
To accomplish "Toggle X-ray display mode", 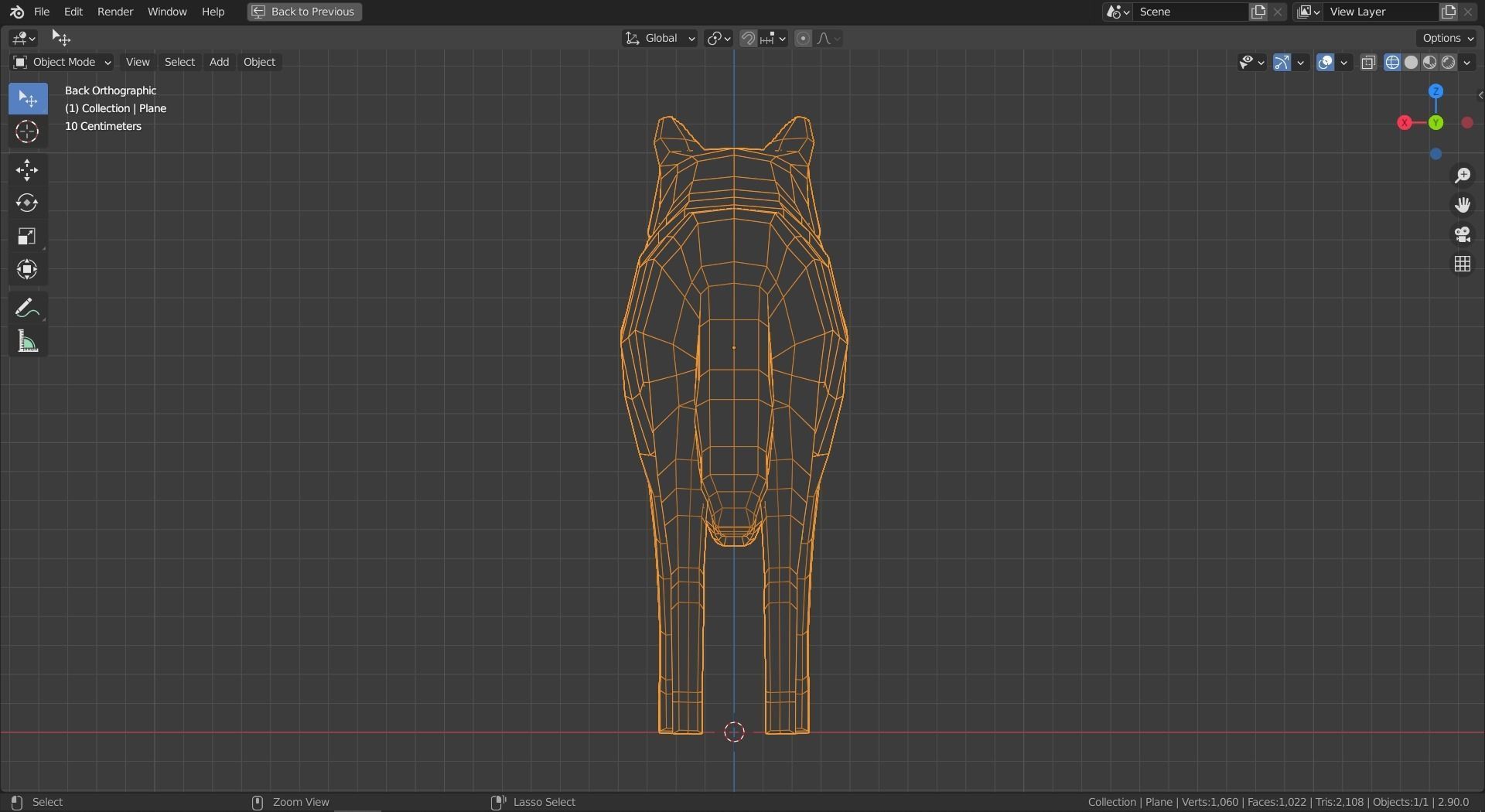I will pyautogui.click(x=1368, y=63).
